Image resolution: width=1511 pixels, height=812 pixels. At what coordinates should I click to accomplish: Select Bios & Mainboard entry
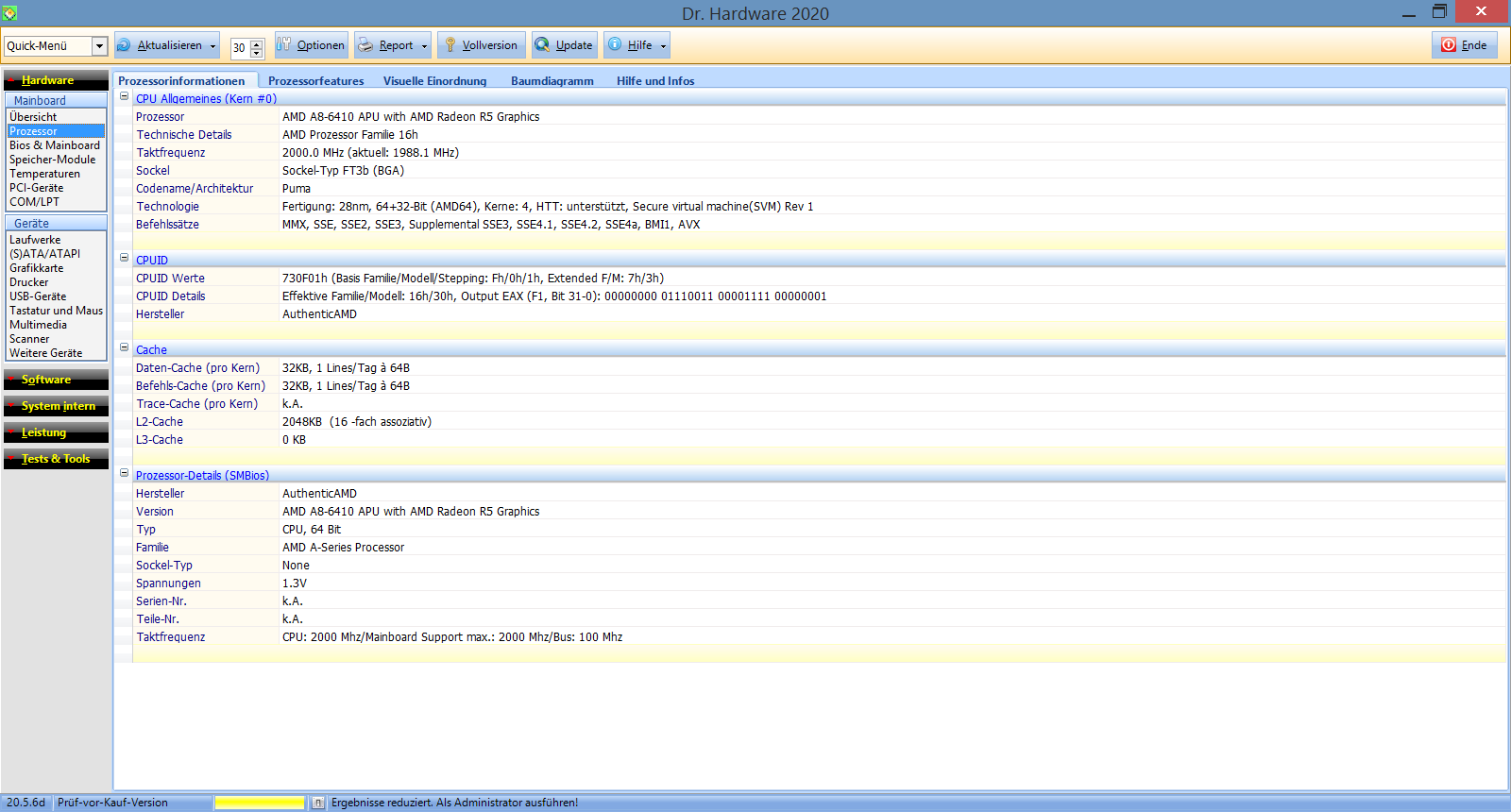coord(57,145)
